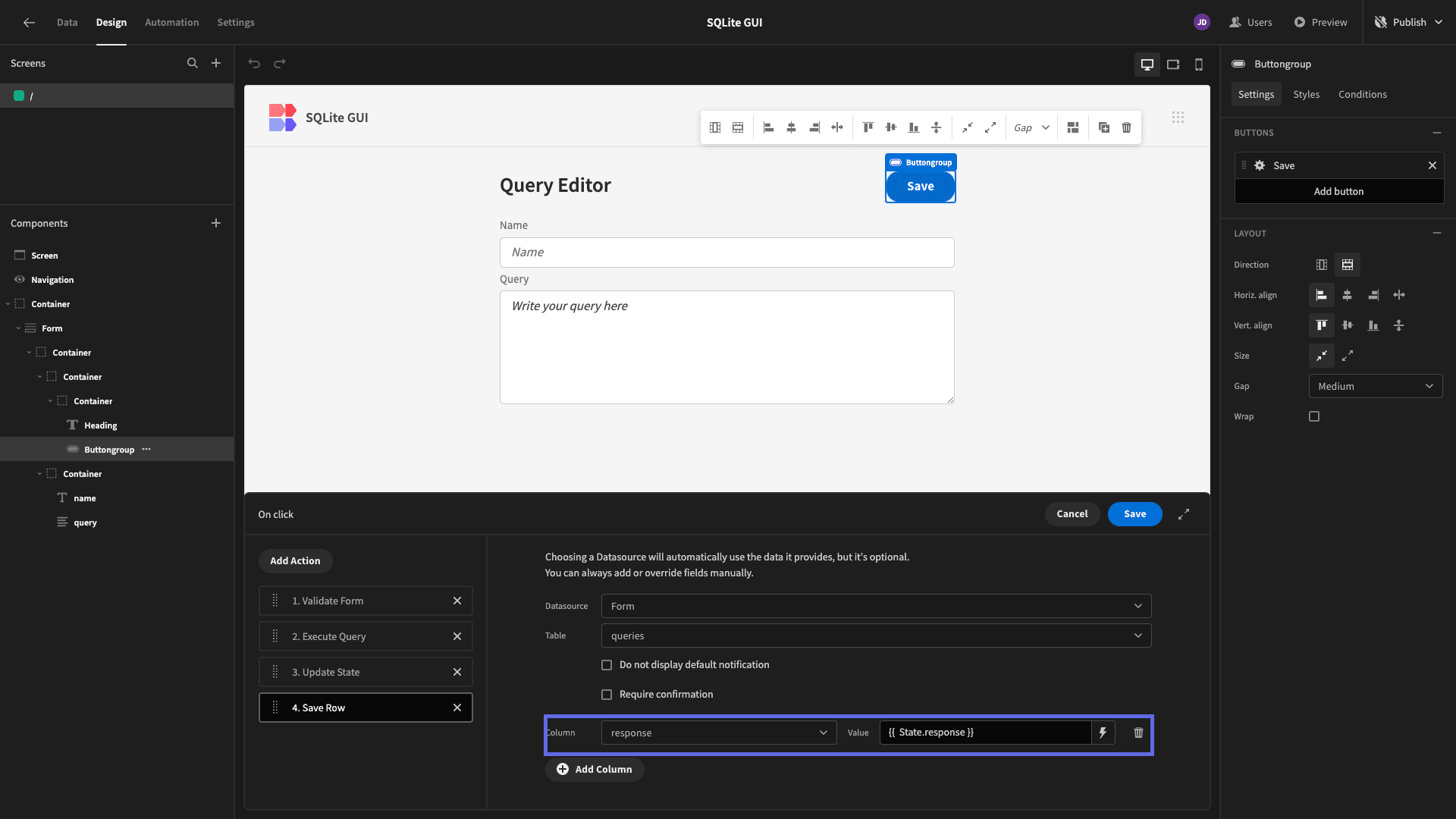This screenshot has width=1456, height=819.
Task: Click the redo arrow
Action: coord(280,64)
